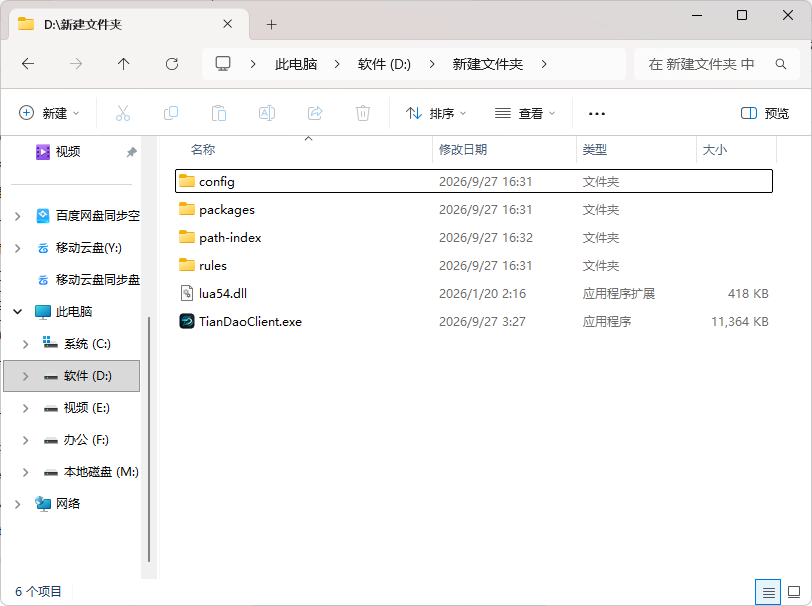Open chevron after 新建文件夹 in address bar

(x=544, y=64)
